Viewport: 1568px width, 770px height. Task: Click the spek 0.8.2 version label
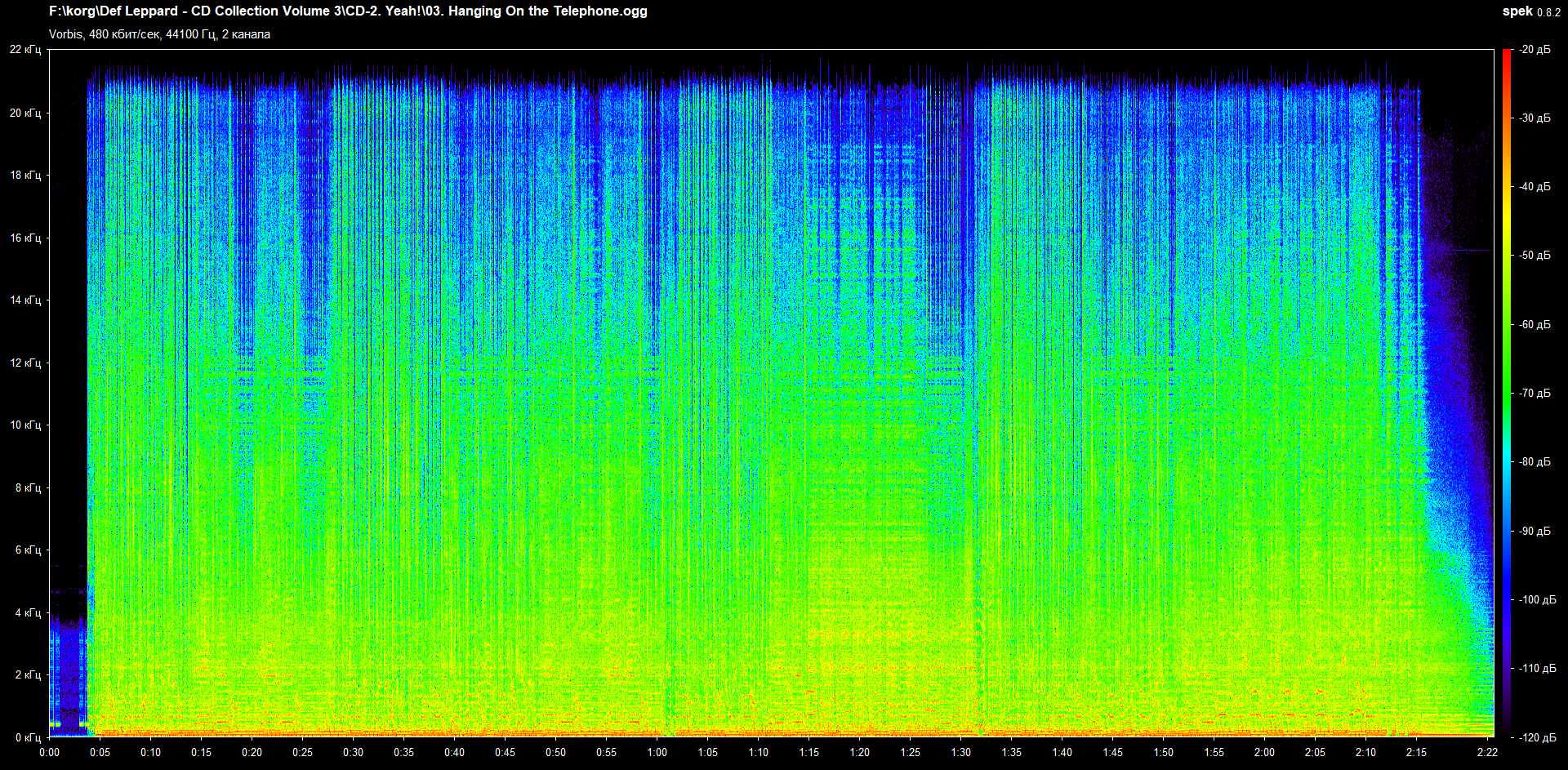pyautogui.click(x=1530, y=11)
